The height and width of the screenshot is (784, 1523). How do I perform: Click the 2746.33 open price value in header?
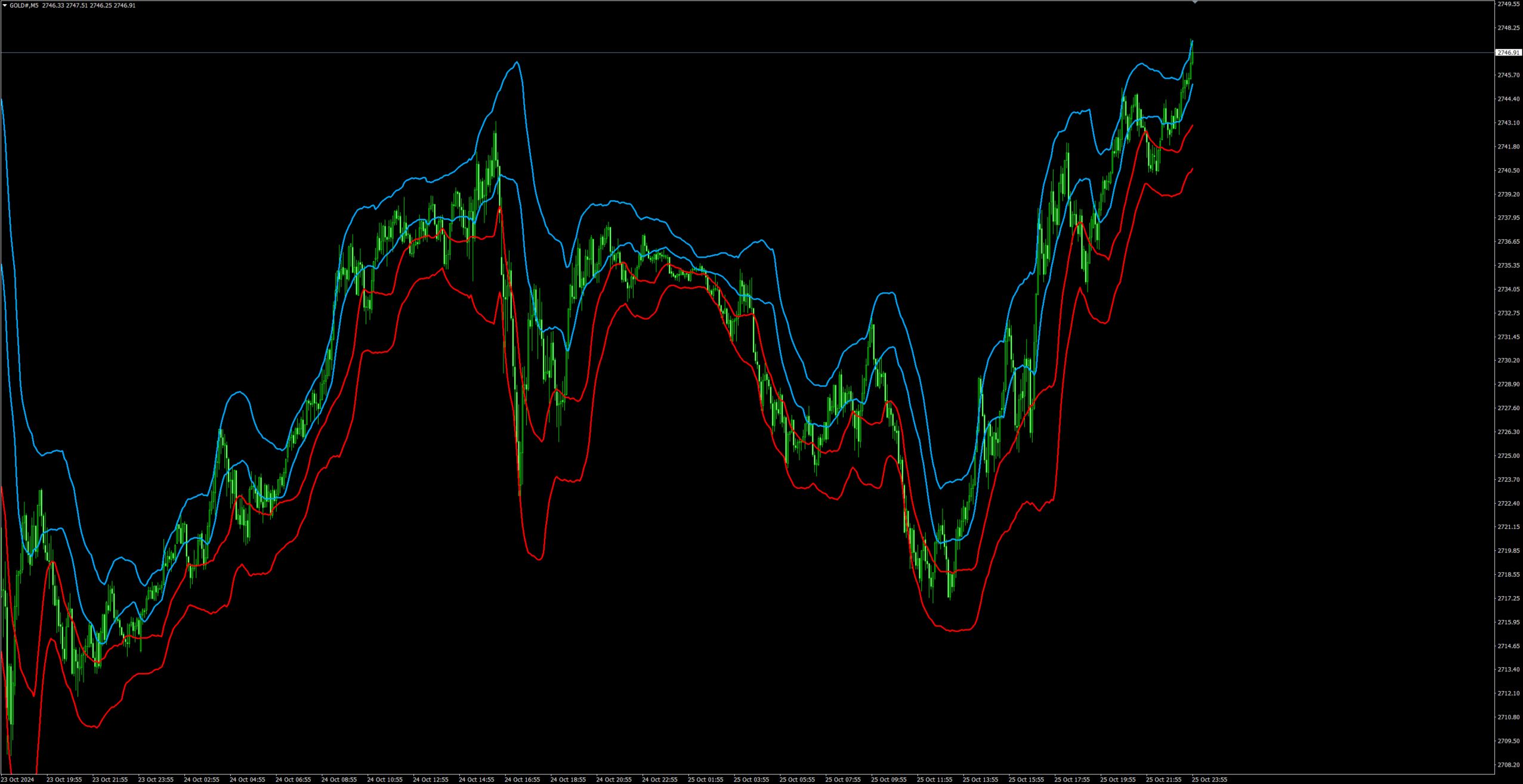52,5
